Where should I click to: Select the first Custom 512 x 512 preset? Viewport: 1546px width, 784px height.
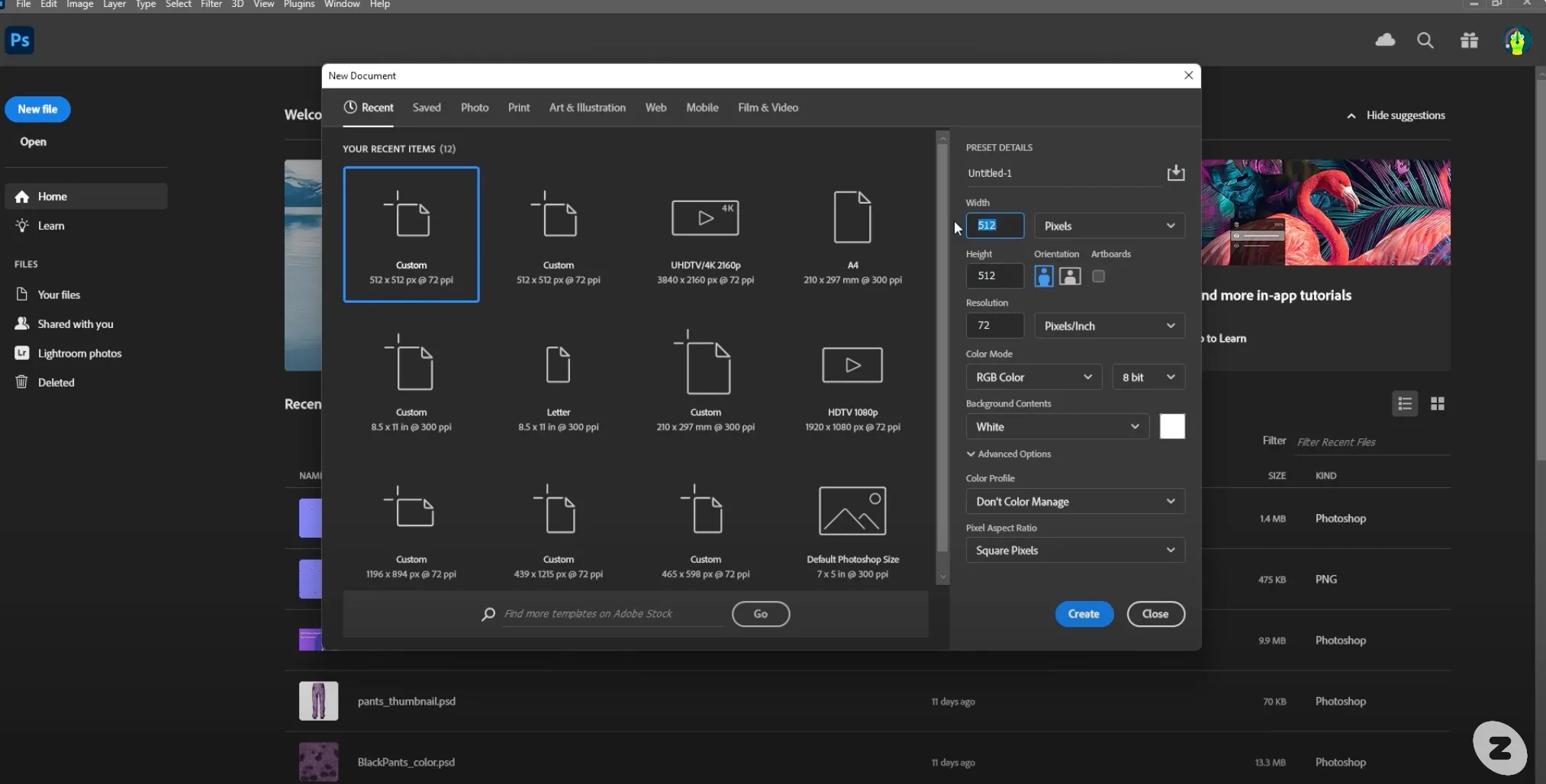click(x=411, y=234)
